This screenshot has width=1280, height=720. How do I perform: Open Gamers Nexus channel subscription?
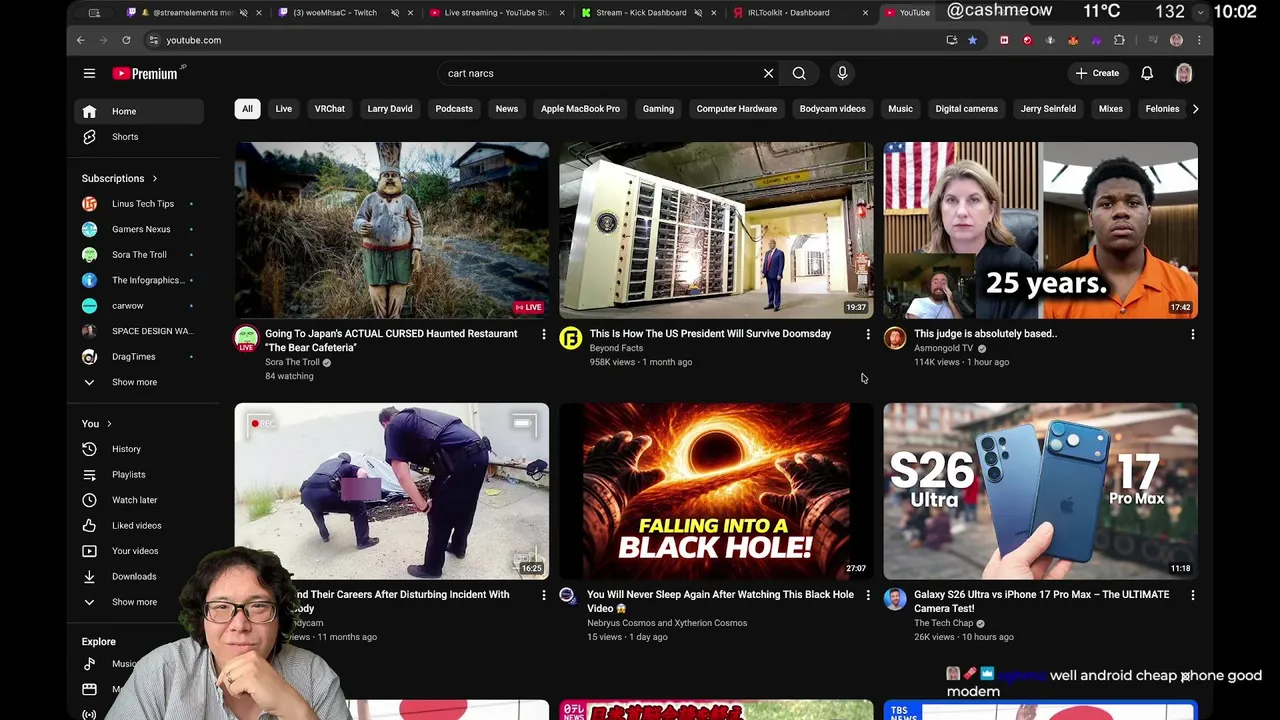tap(139, 229)
